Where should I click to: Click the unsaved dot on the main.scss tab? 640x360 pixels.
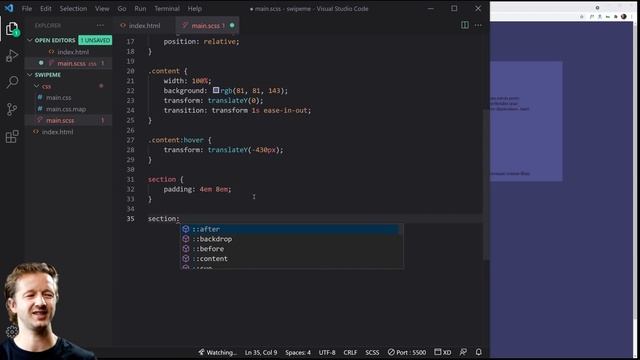(x=232, y=25)
